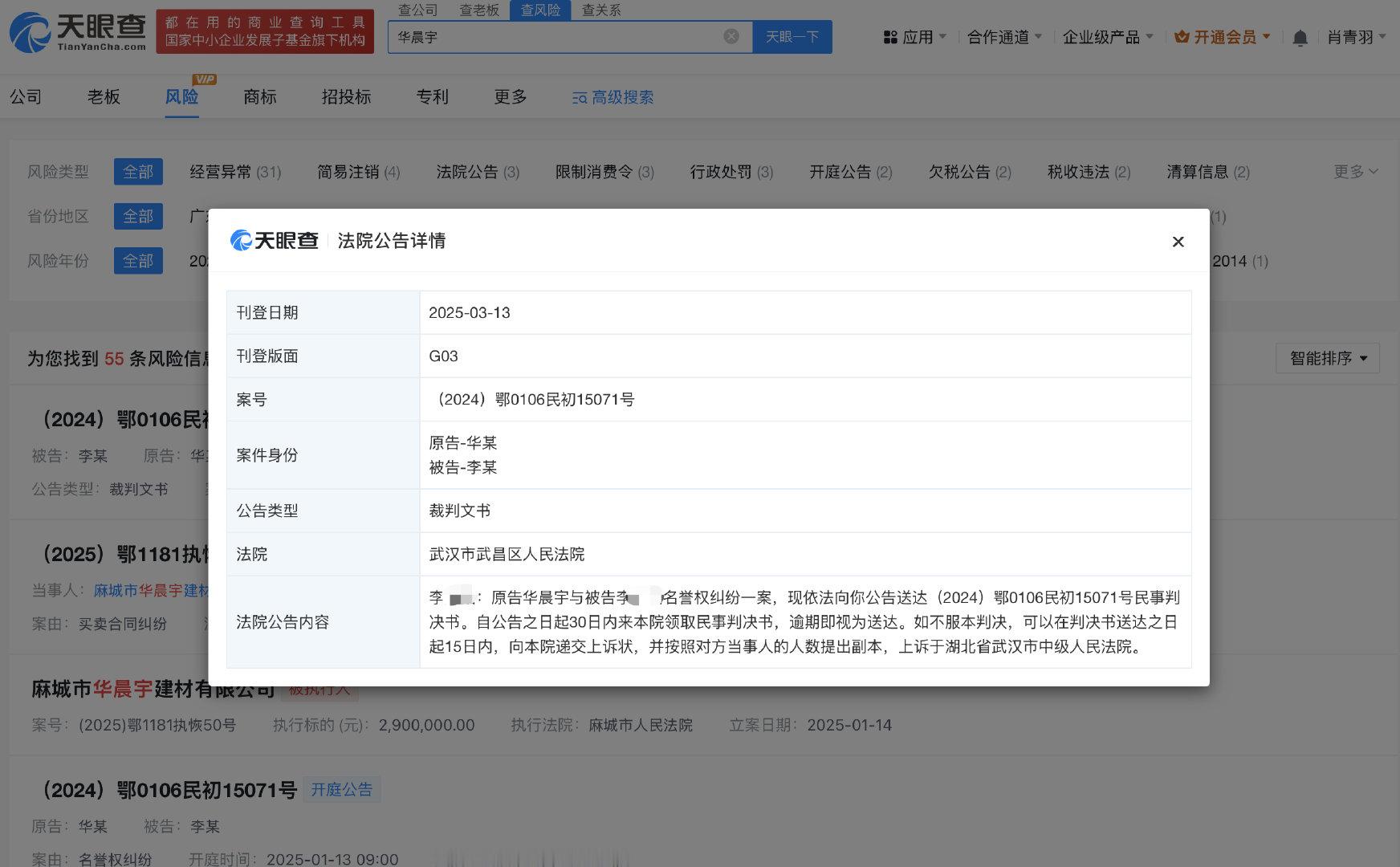Open notifications bell icon
The width and height of the screenshot is (1400, 867).
[1300, 38]
